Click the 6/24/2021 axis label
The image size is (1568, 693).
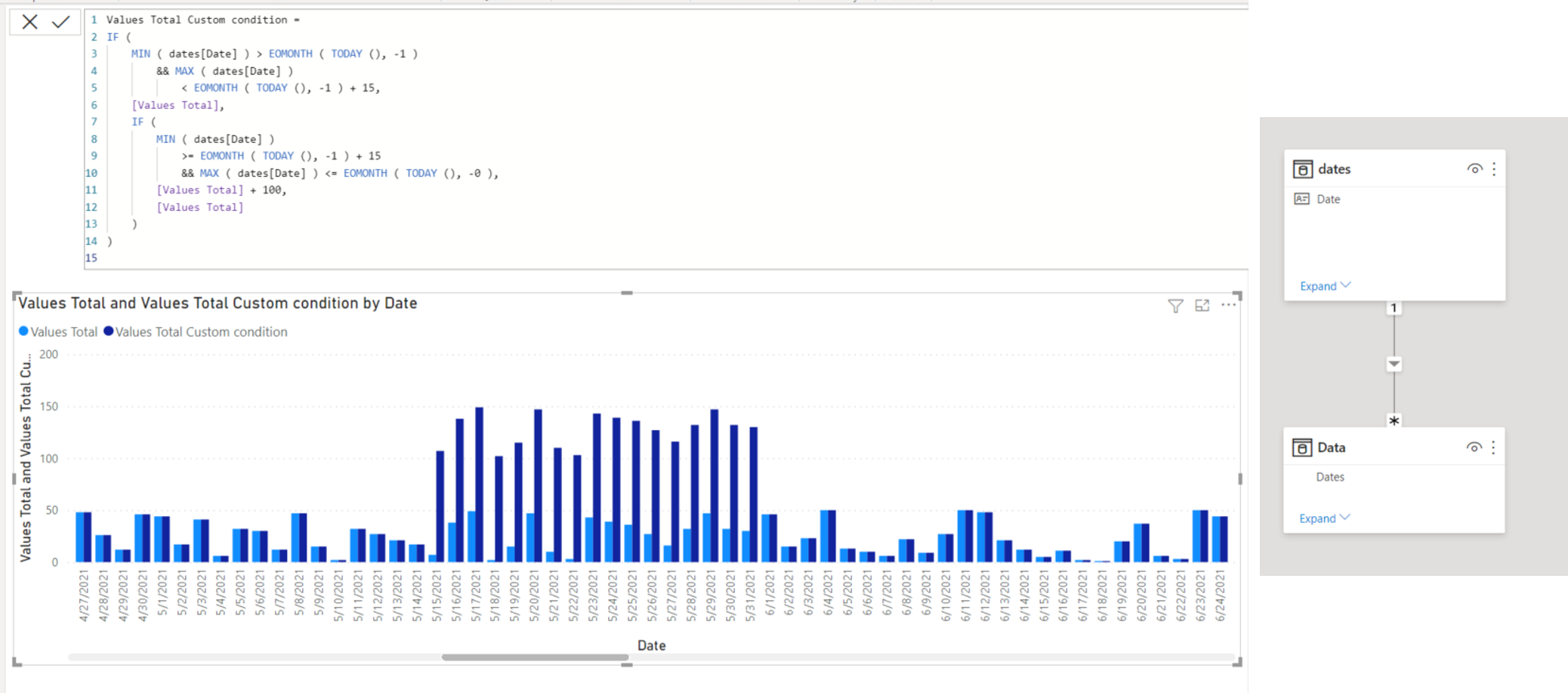tap(1219, 597)
